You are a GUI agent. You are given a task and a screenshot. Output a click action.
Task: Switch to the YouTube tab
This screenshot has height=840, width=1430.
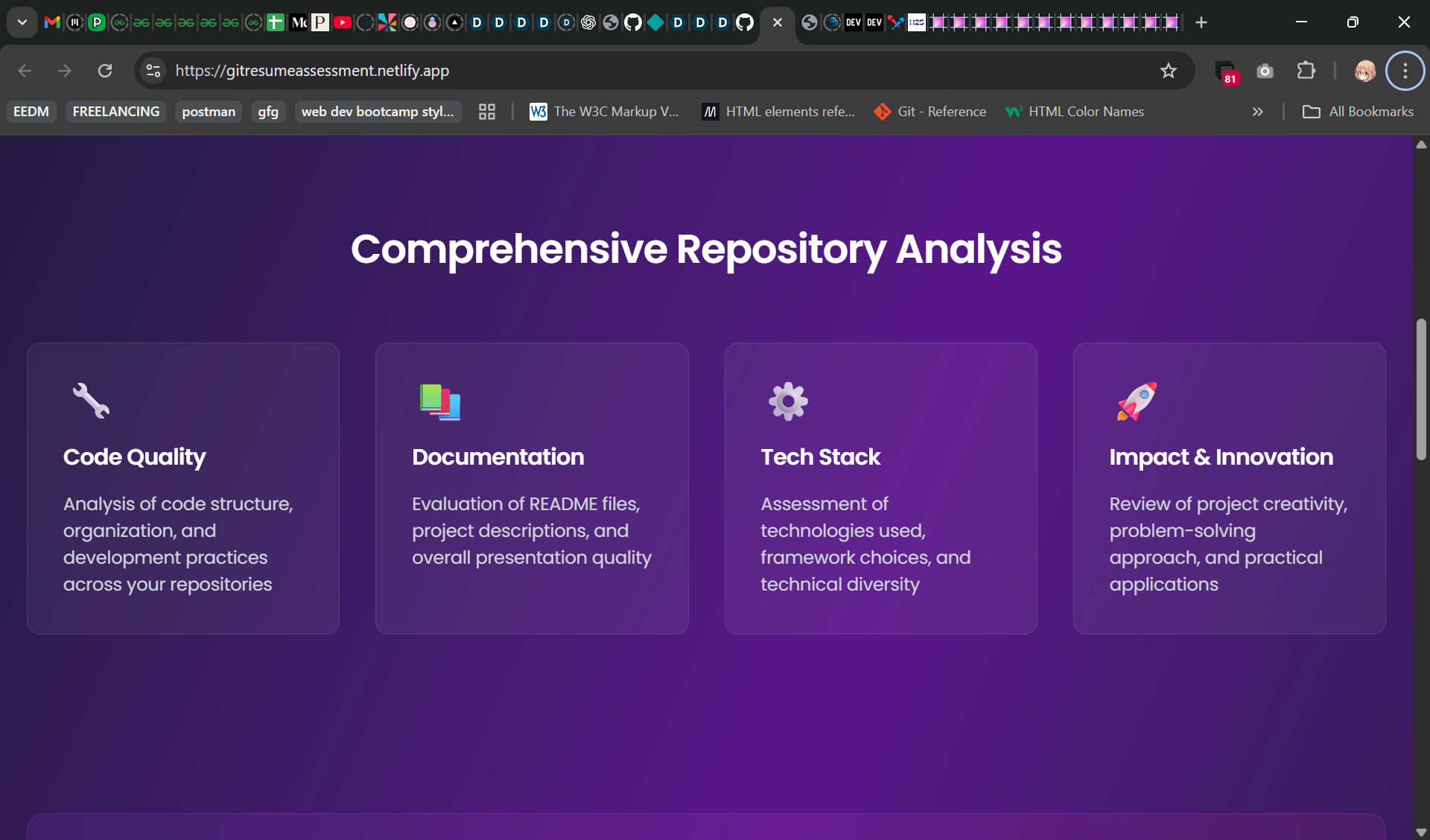[343, 22]
